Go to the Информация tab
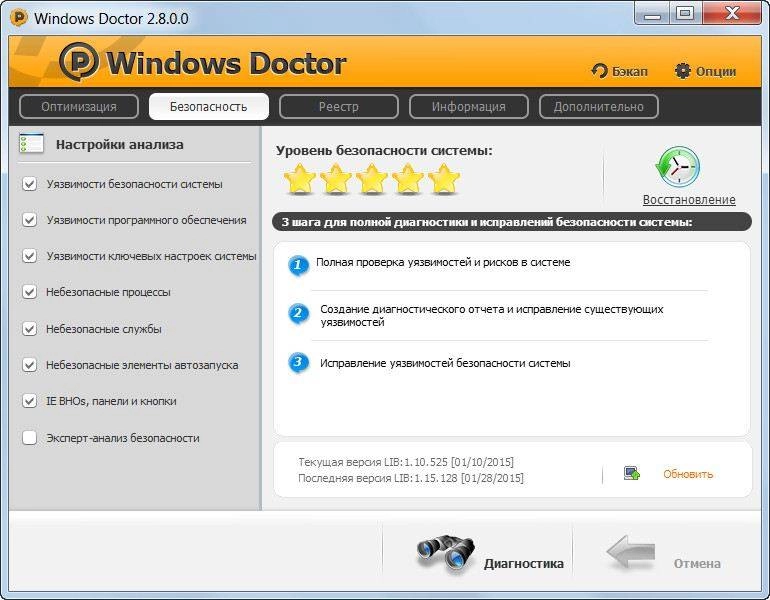This screenshot has height=600, width=770. pos(469,107)
